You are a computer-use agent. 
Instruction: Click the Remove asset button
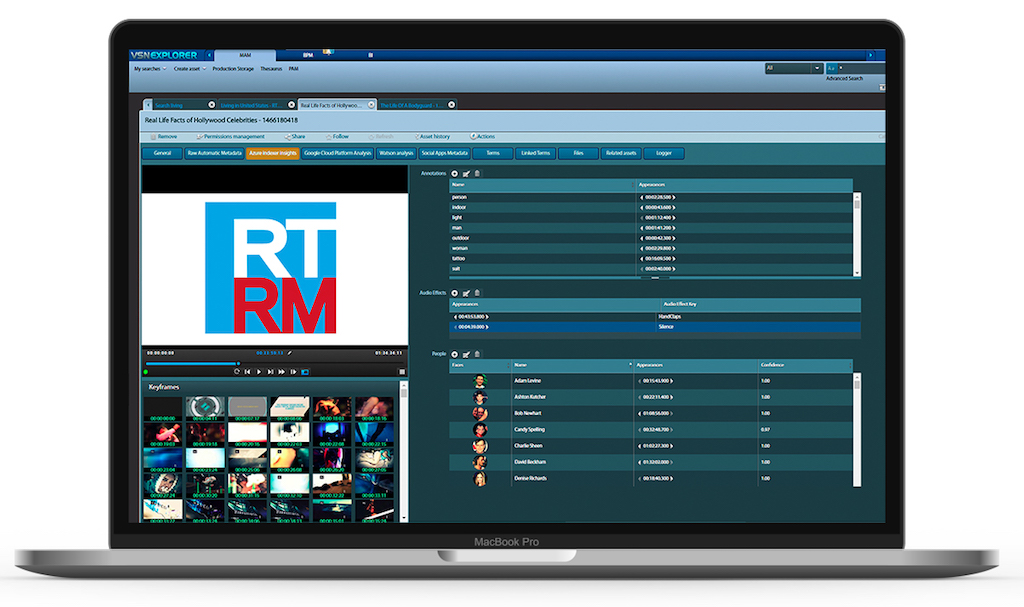(164, 137)
